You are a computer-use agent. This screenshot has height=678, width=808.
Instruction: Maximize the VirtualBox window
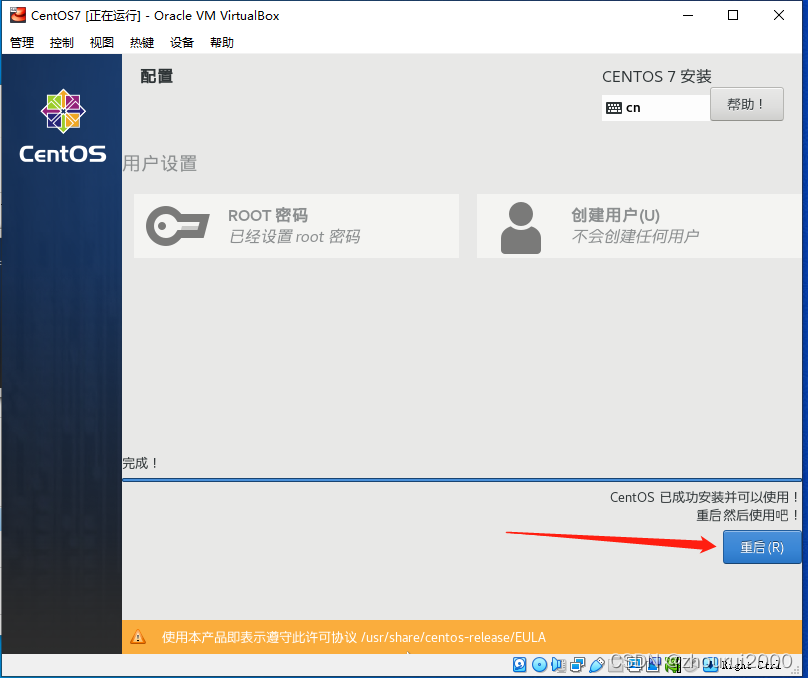coord(733,15)
